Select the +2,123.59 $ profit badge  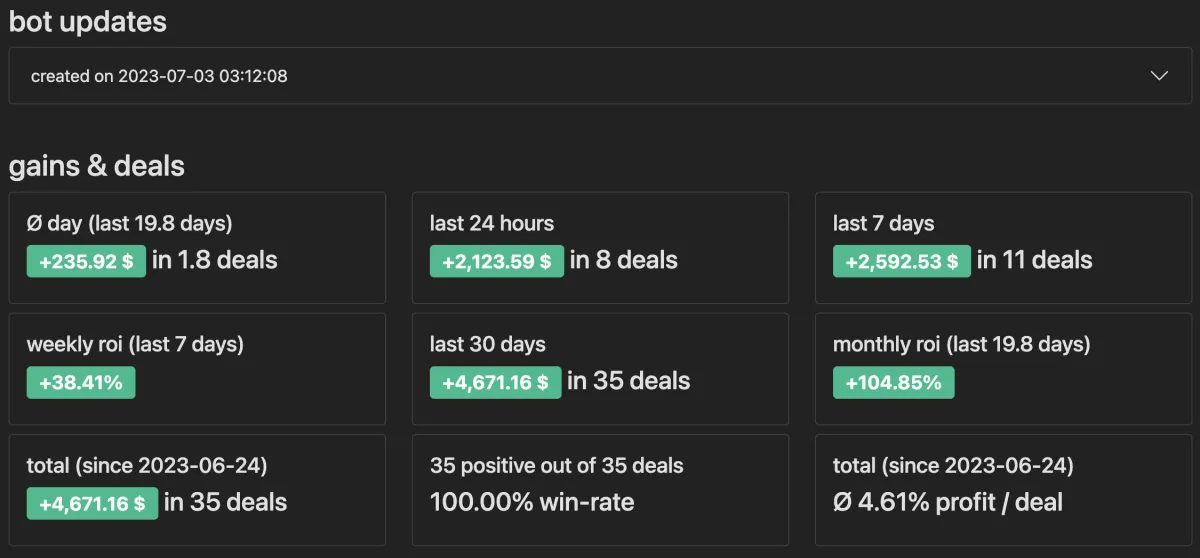click(x=496, y=262)
